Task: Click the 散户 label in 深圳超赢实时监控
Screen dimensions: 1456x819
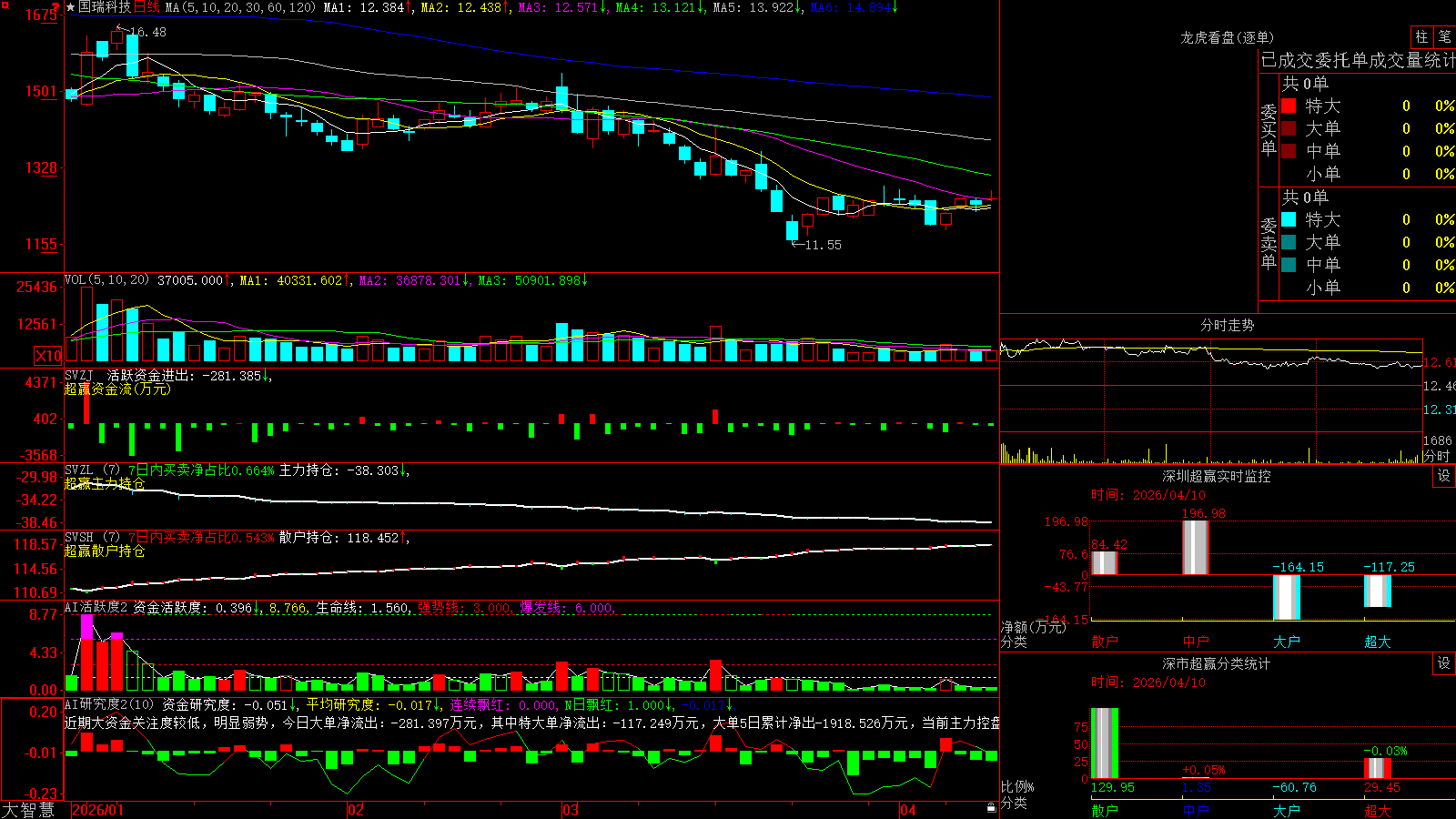Action: 1105,642
